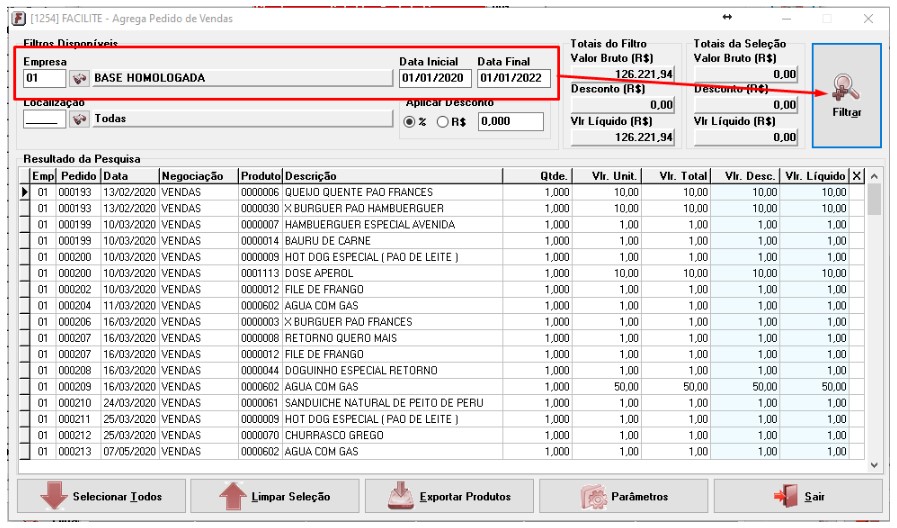Select row RETORNO QUERO MAIS

[442, 338]
